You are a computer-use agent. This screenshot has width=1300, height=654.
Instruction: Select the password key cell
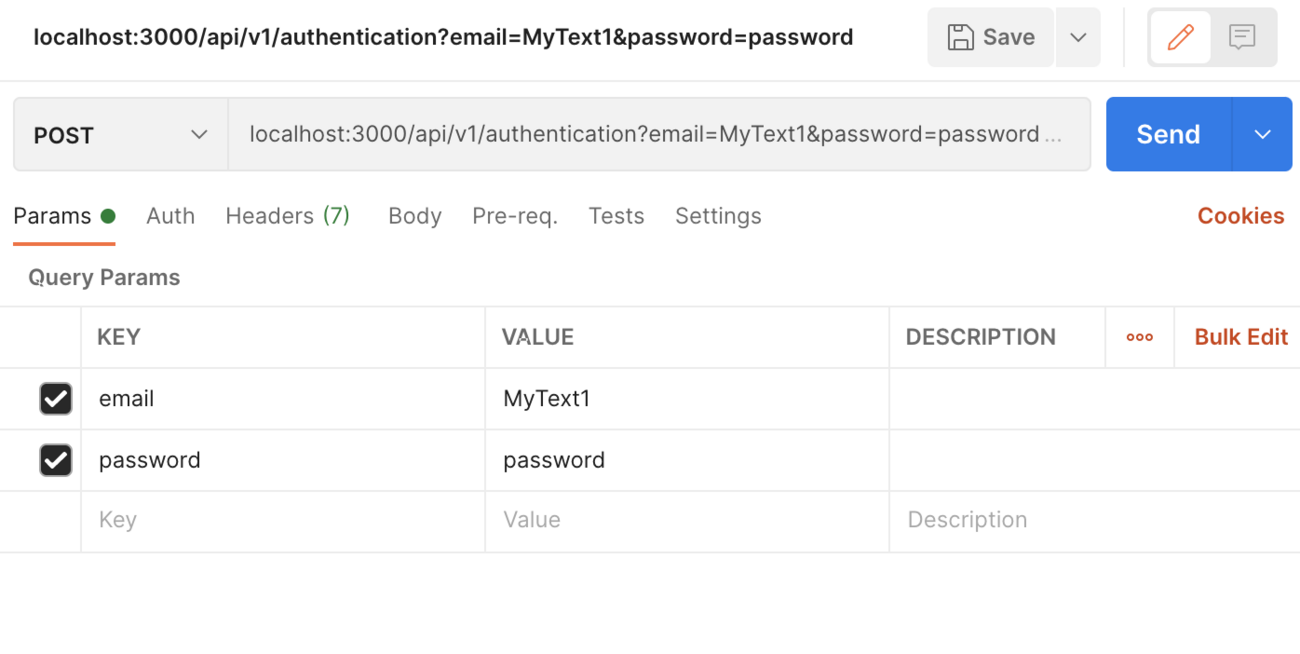[283, 460]
